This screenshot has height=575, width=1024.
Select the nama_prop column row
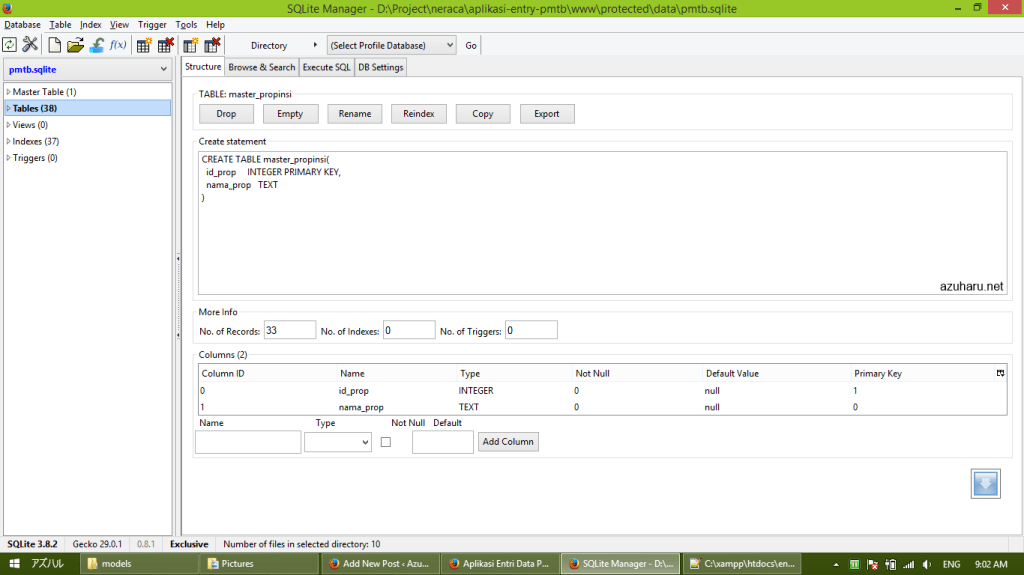(602, 407)
